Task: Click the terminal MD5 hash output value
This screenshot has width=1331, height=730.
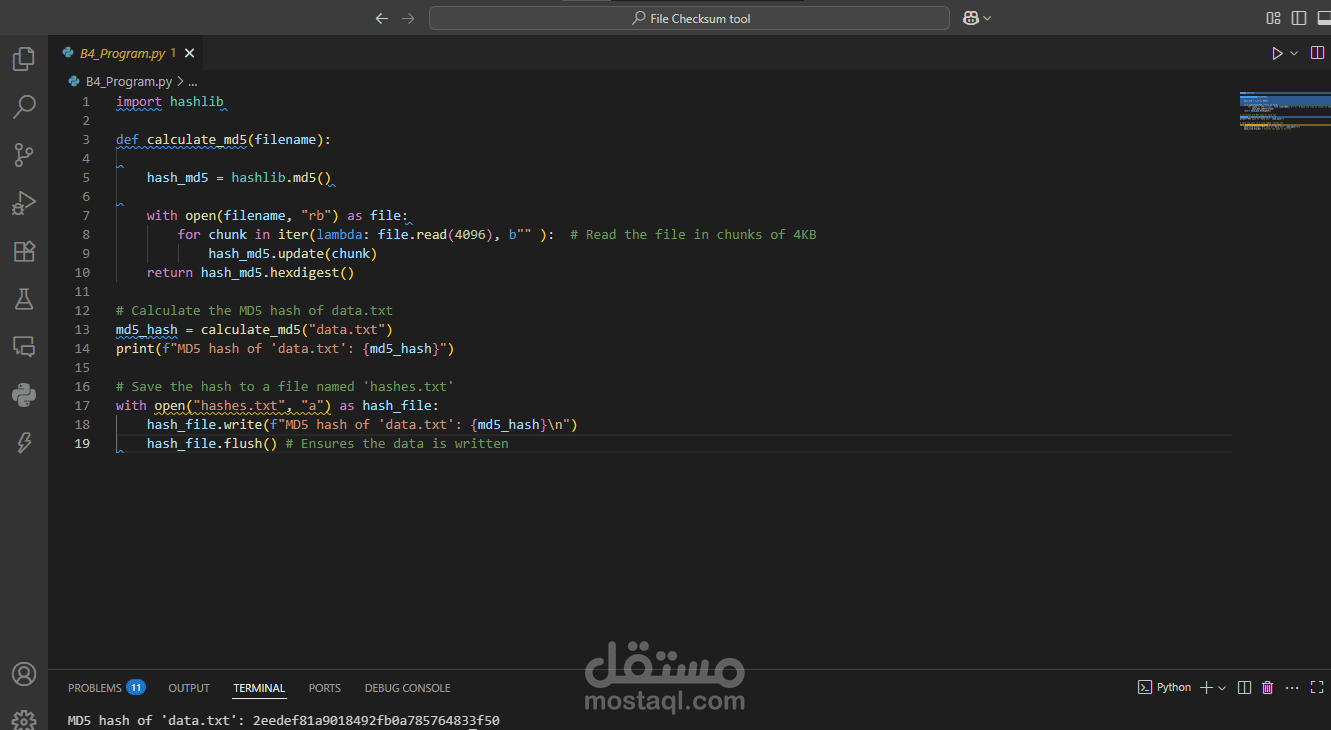Action: click(376, 720)
